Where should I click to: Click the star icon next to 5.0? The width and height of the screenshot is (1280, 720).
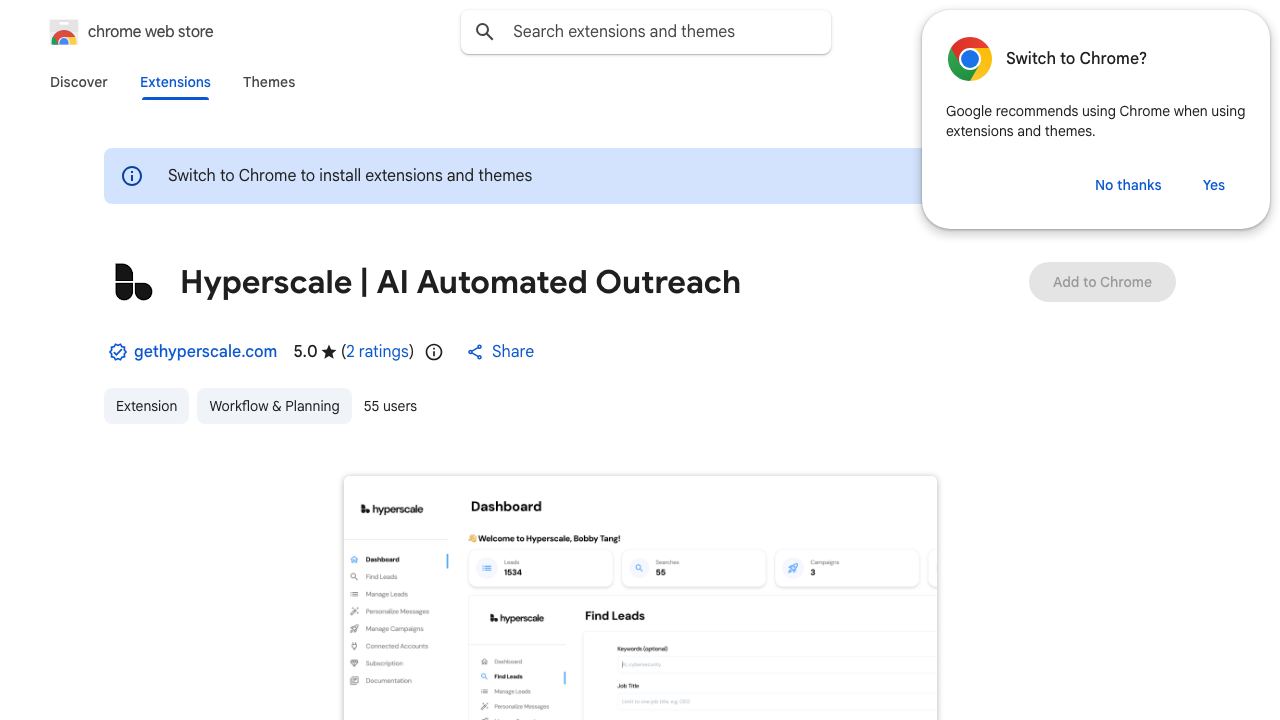(329, 352)
